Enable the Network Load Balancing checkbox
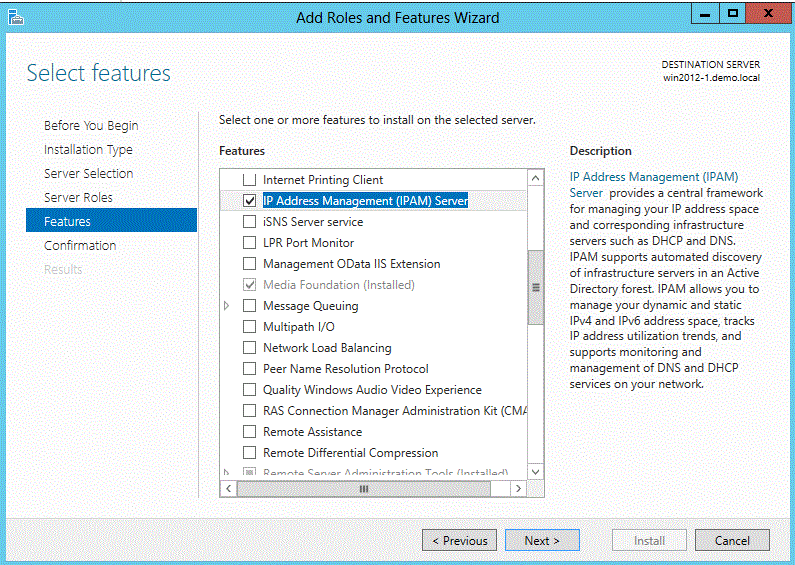 tap(250, 348)
